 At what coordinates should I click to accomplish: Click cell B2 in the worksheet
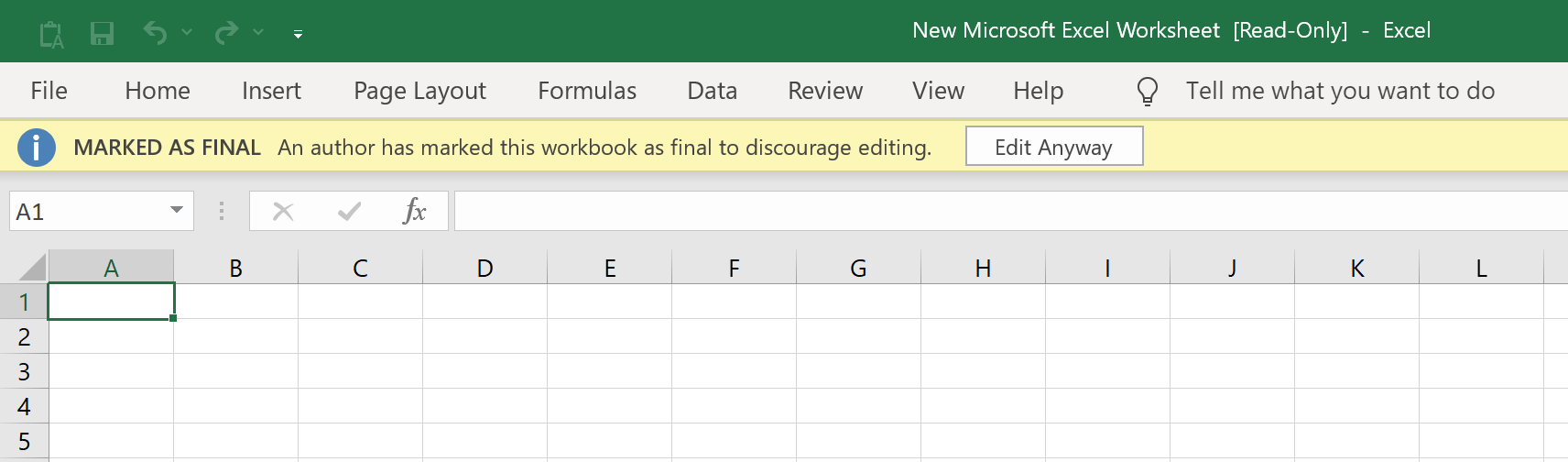pos(235,336)
